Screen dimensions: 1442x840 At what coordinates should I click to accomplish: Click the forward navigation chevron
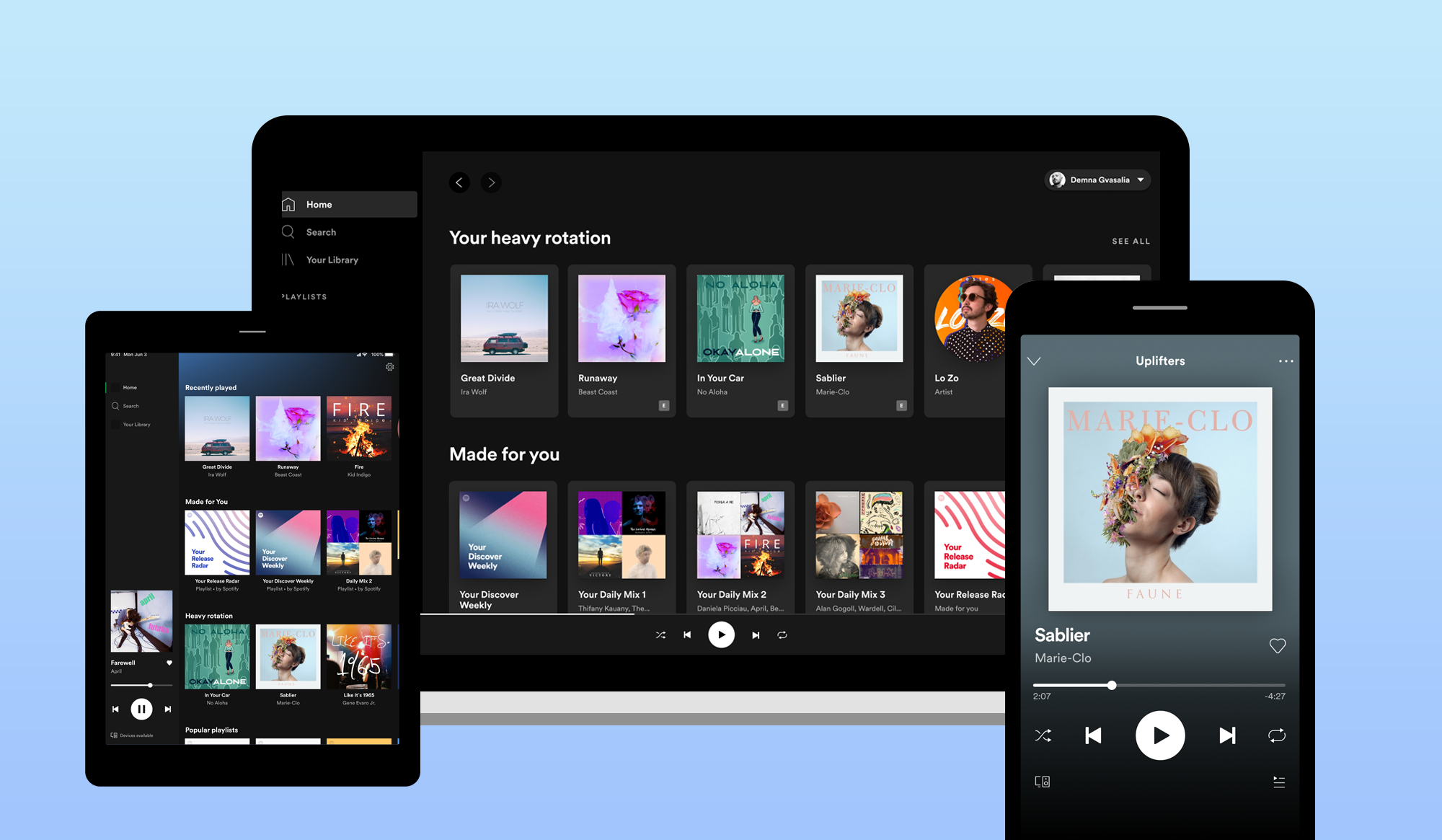(491, 182)
